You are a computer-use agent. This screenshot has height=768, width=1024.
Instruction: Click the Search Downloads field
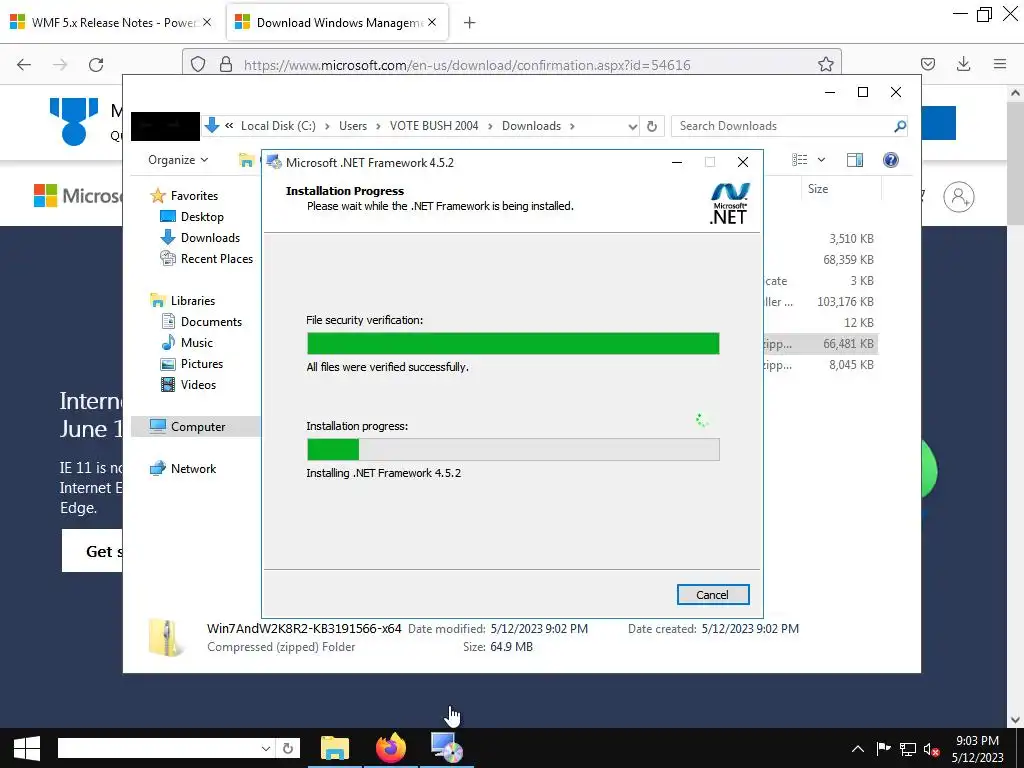click(782, 126)
